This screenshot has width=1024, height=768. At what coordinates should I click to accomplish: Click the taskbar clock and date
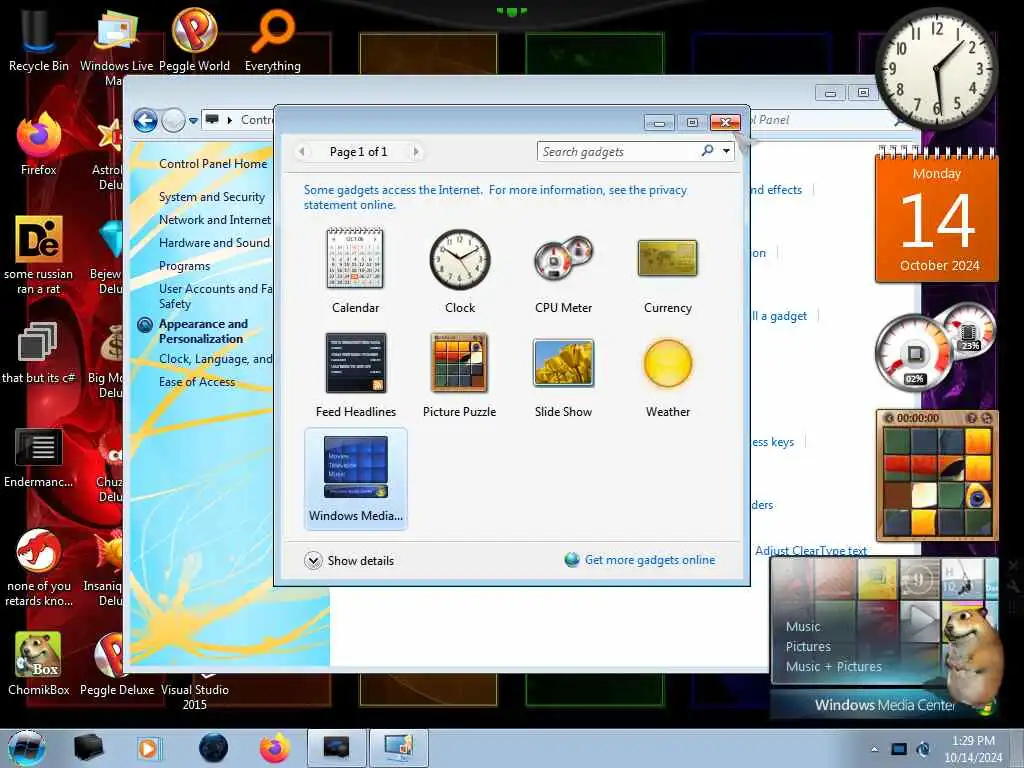tap(973, 749)
